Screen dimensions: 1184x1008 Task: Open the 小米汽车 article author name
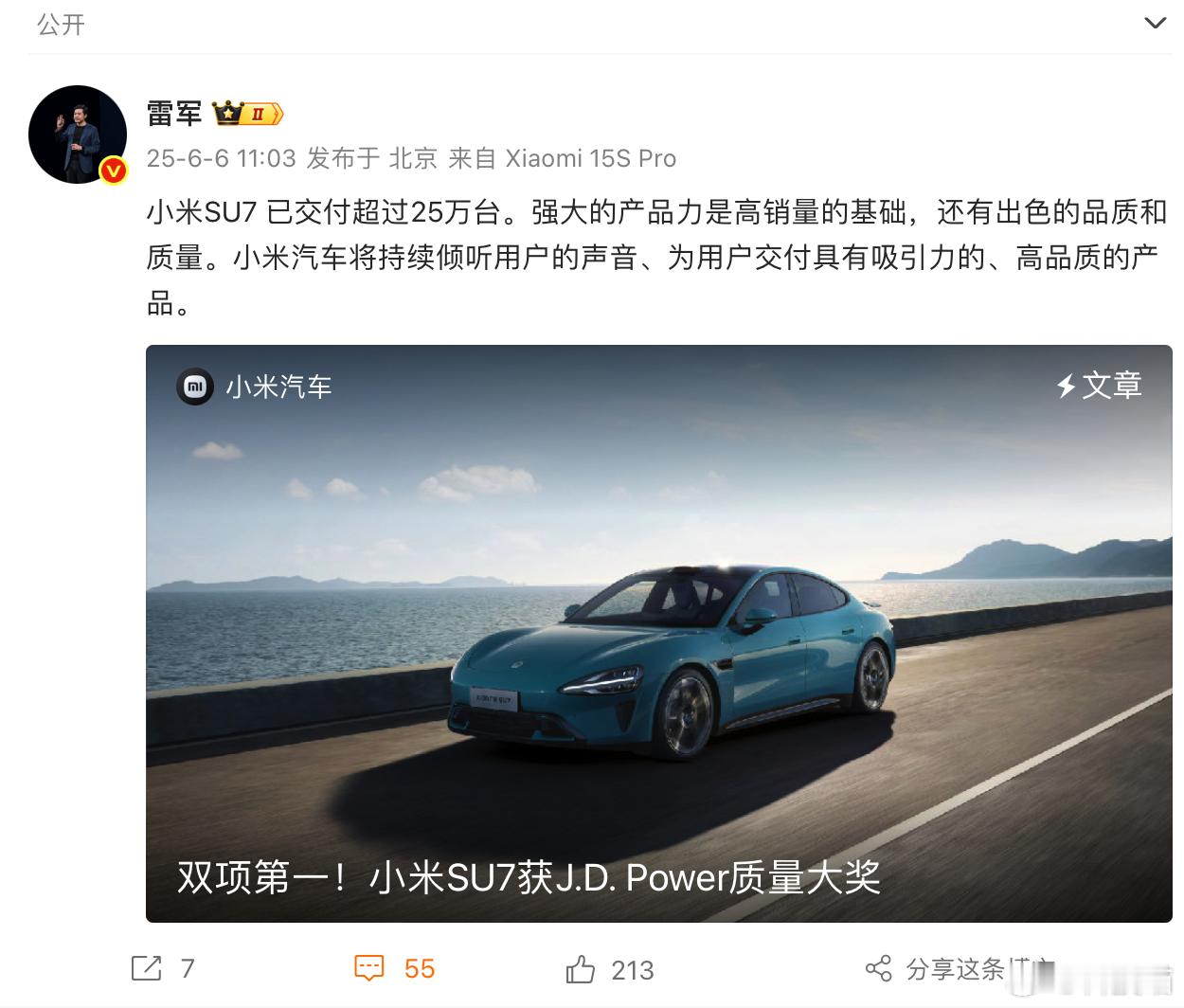[x=278, y=387]
